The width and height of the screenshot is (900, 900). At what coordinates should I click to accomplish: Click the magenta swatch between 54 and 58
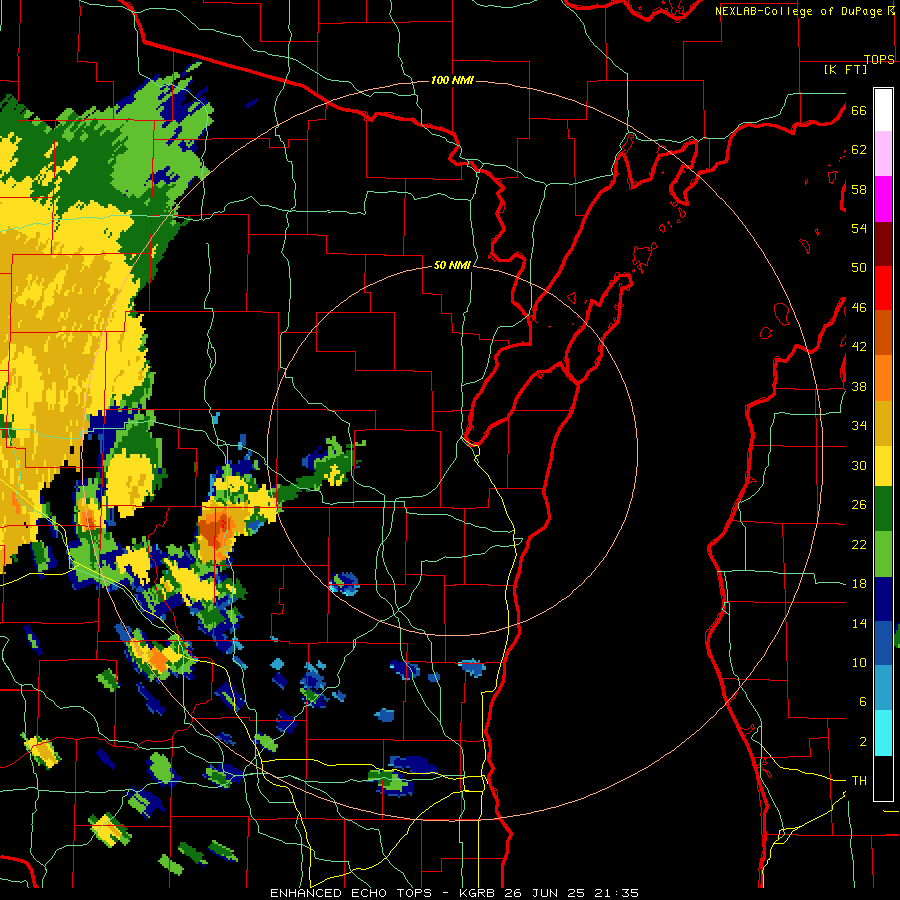coord(883,199)
